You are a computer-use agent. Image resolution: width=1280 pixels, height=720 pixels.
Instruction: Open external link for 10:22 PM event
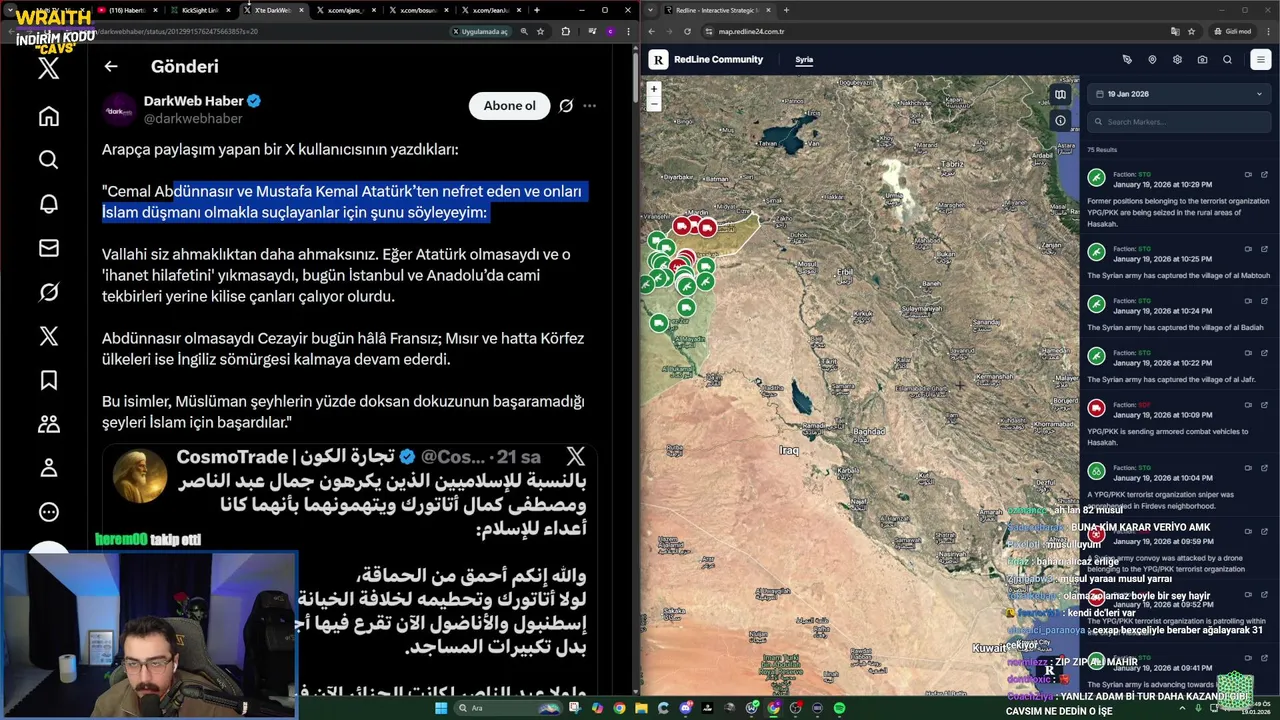pyautogui.click(x=1264, y=353)
